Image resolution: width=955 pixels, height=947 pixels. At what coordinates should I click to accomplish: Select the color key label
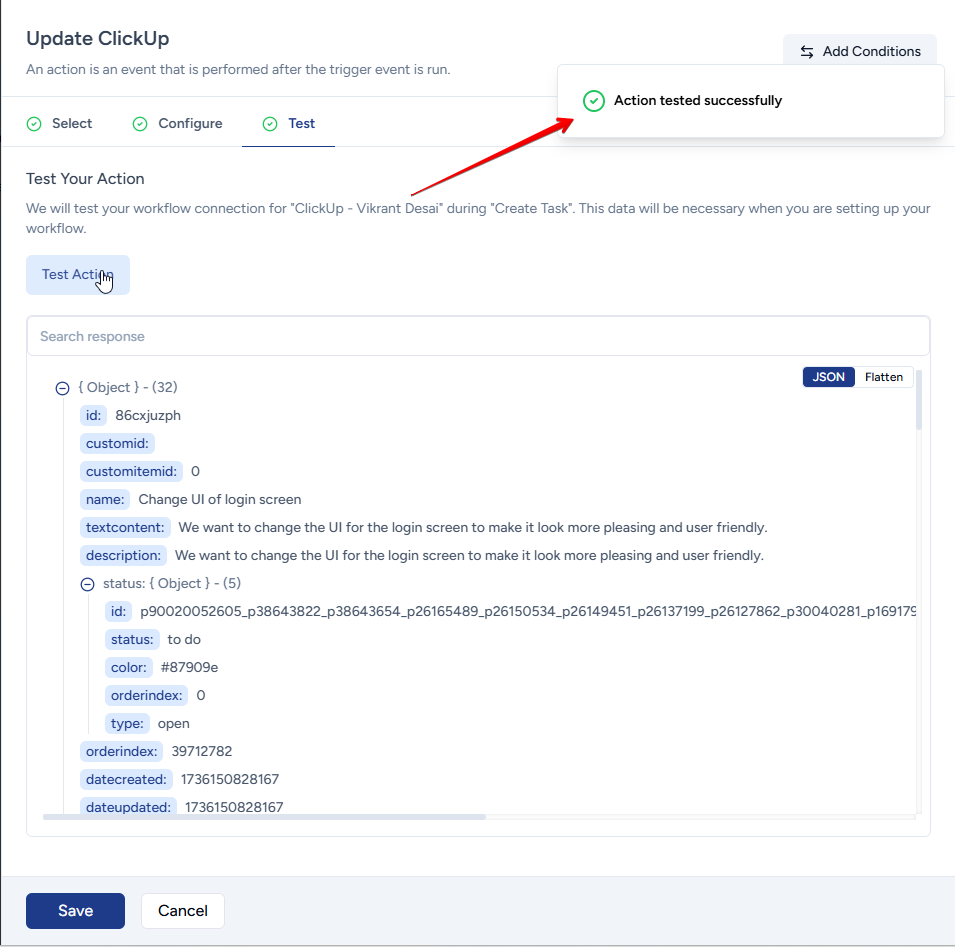pos(130,667)
